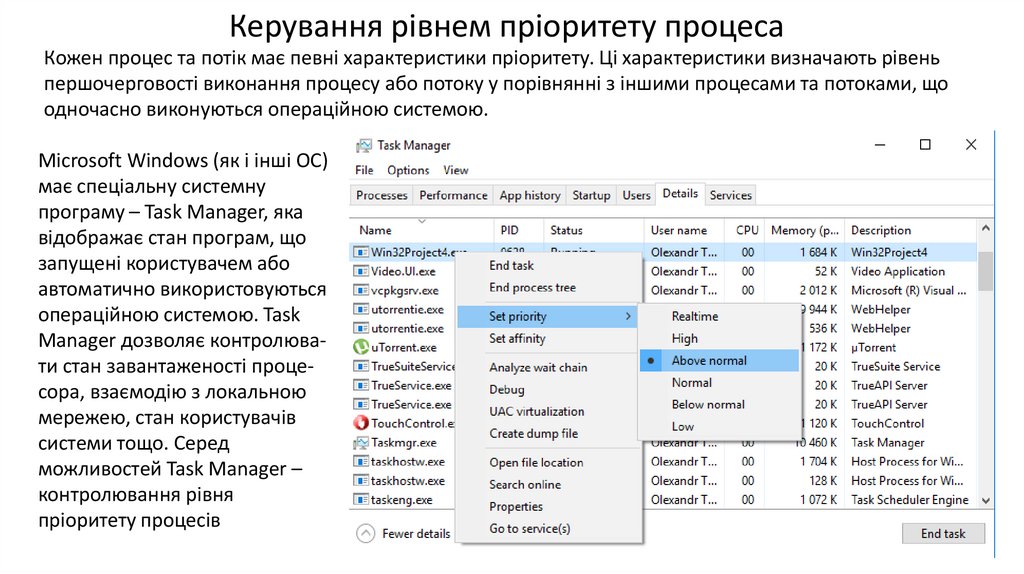The height and width of the screenshot is (574, 1024).
Task: Choose Debug in context menu
Action: click(x=549, y=389)
